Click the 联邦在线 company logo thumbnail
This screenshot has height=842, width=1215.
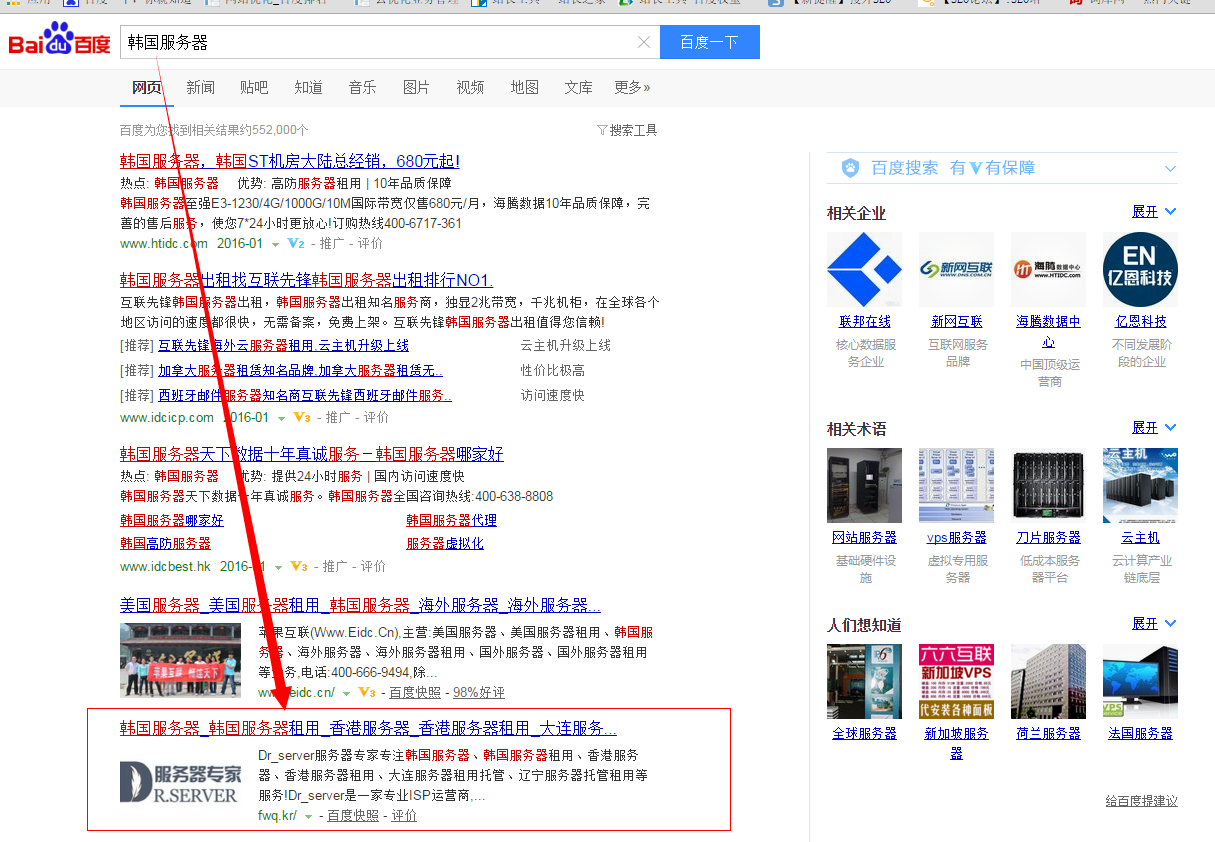(x=863, y=269)
